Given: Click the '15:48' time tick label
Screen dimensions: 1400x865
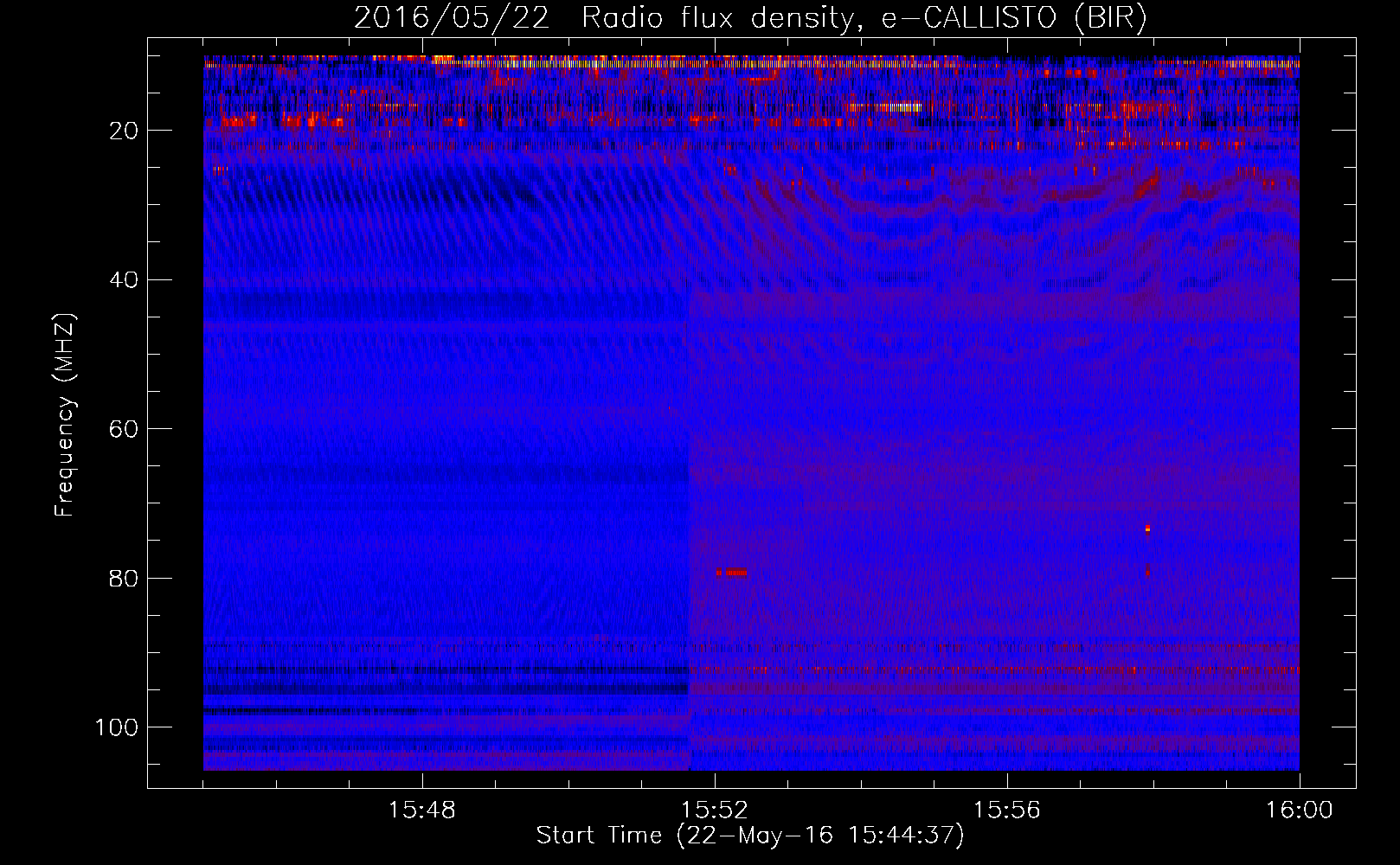Looking at the screenshot, I should 422,811.
